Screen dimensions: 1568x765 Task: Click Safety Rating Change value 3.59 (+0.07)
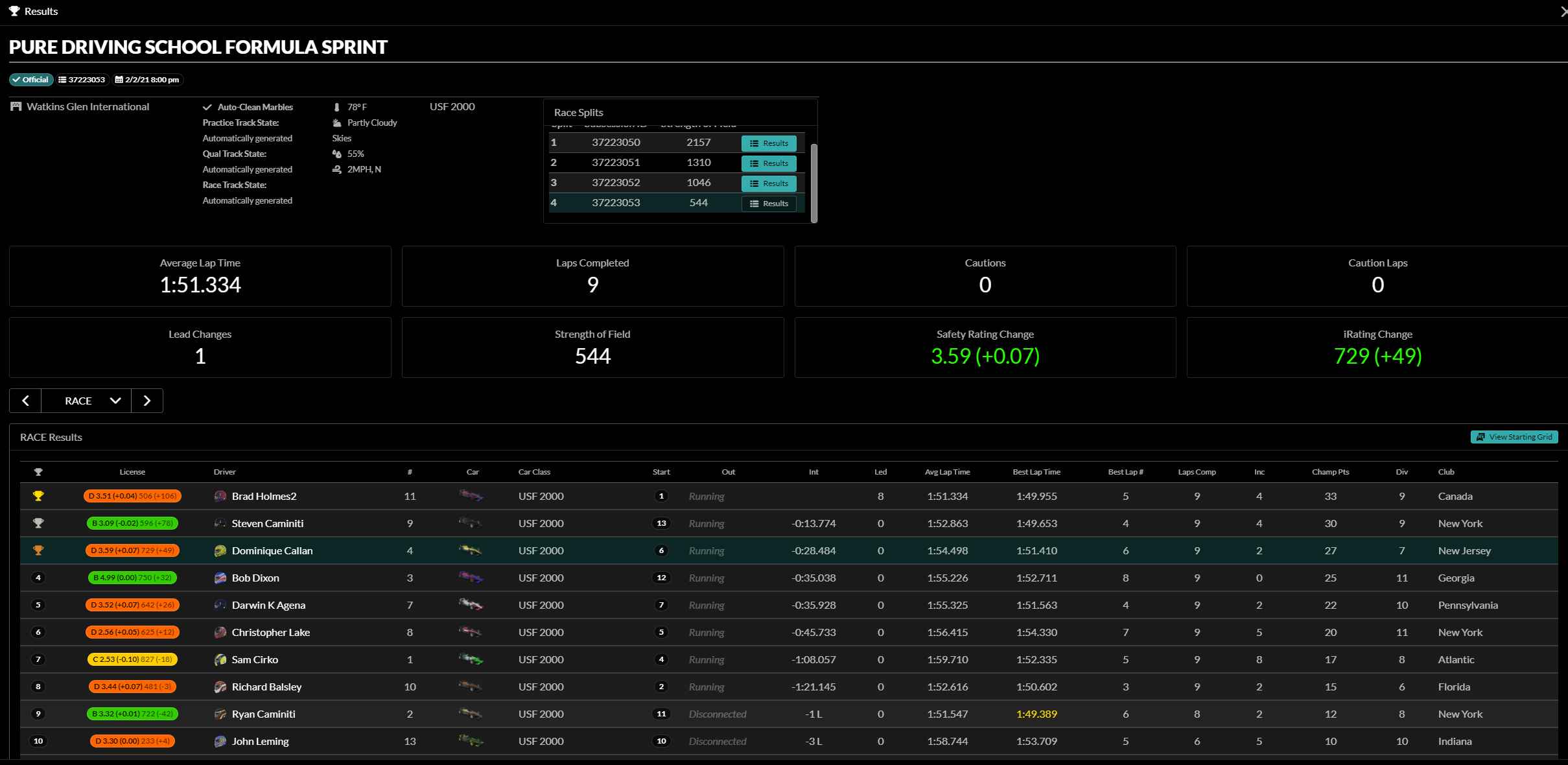(x=985, y=356)
